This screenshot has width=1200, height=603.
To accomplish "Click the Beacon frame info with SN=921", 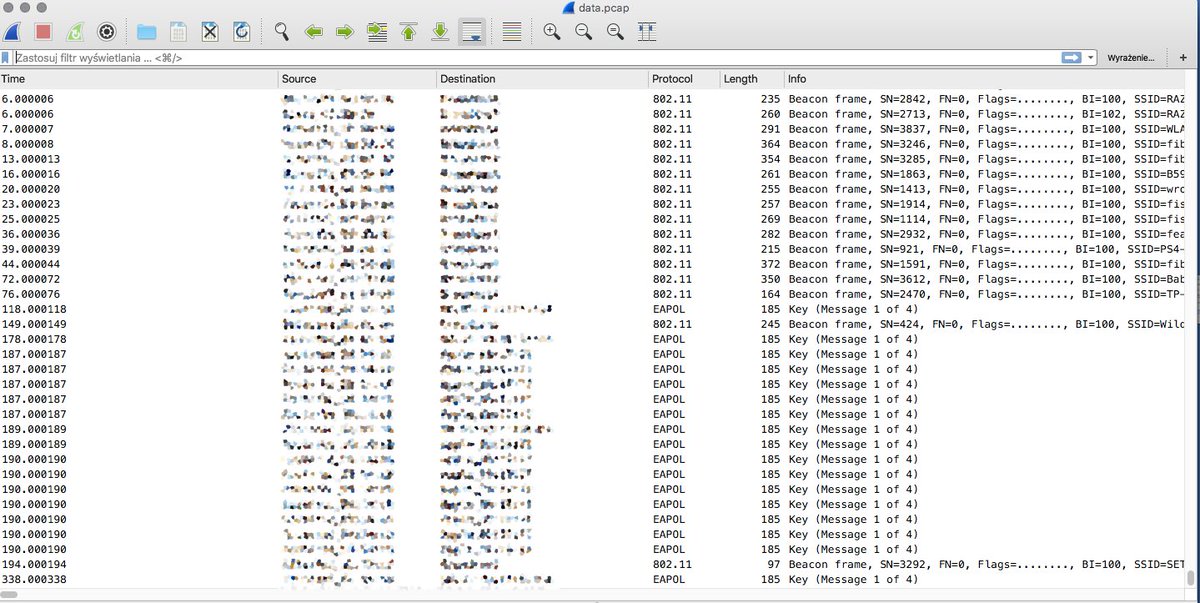I will (x=986, y=249).
